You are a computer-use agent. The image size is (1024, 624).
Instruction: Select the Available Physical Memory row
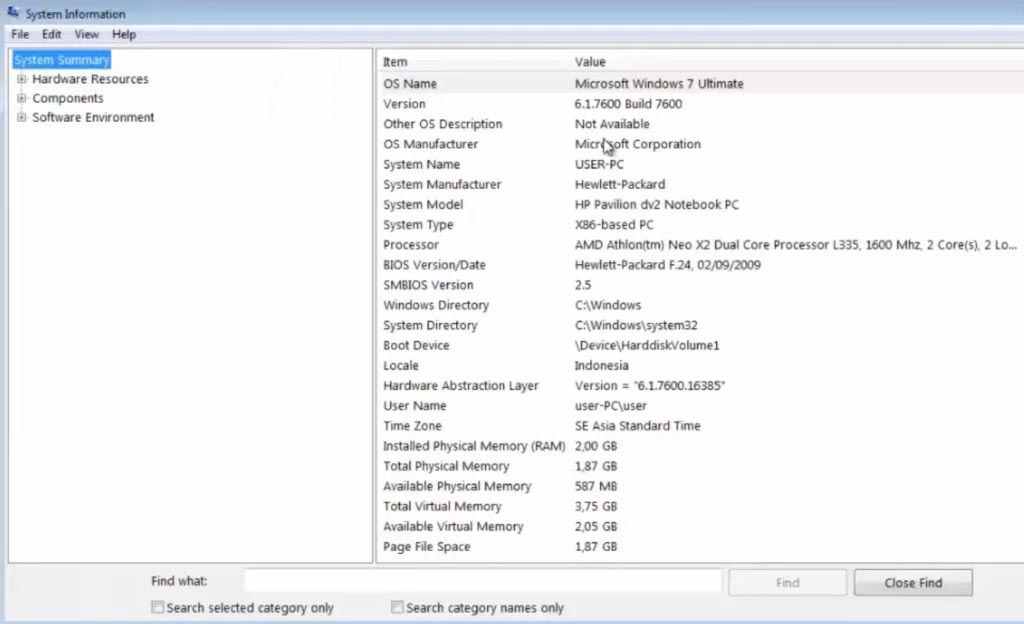coord(700,486)
